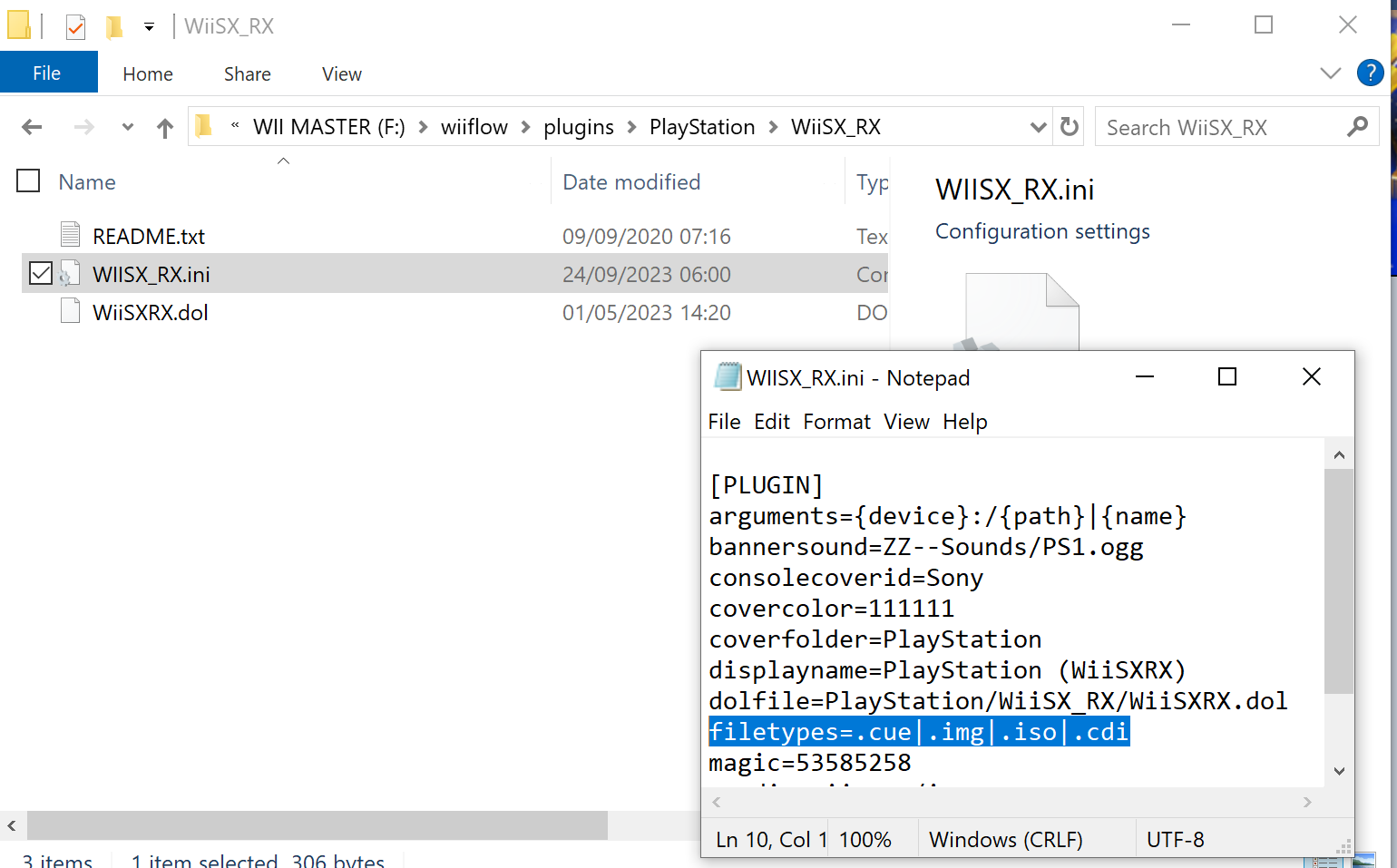The height and width of the screenshot is (868, 1397).
Task: Maximize the Notepad window
Action: (1227, 376)
